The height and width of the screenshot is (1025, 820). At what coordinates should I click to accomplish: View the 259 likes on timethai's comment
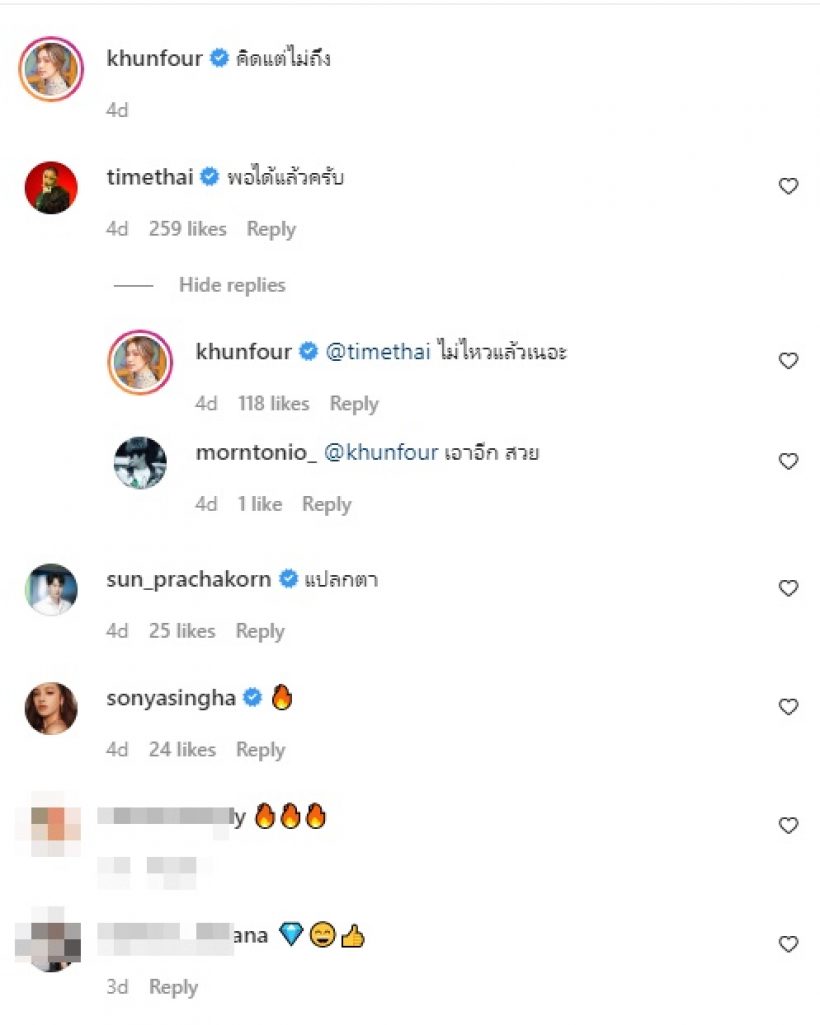click(x=187, y=229)
